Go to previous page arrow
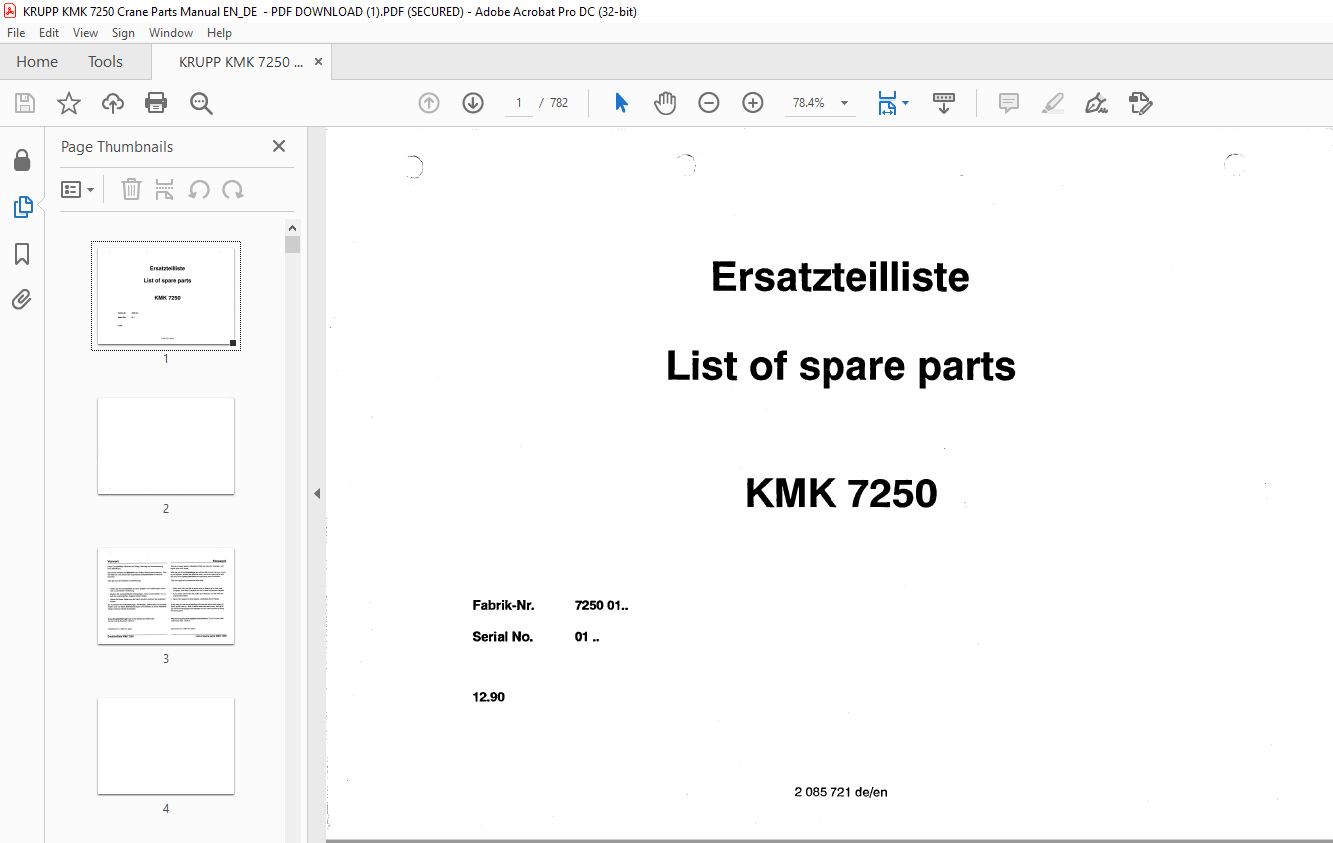Image resolution: width=1333 pixels, height=843 pixels. click(429, 103)
